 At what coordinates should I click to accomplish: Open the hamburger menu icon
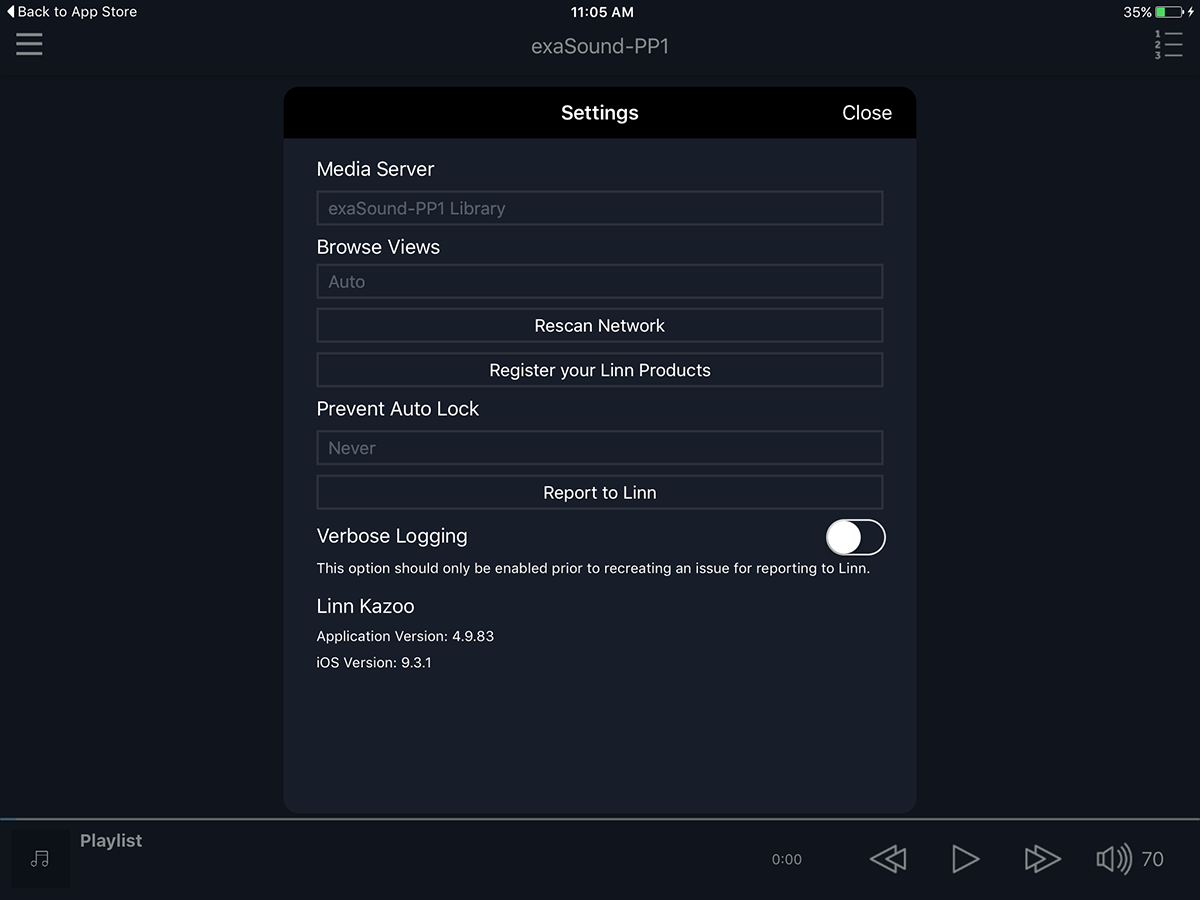click(x=29, y=44)
